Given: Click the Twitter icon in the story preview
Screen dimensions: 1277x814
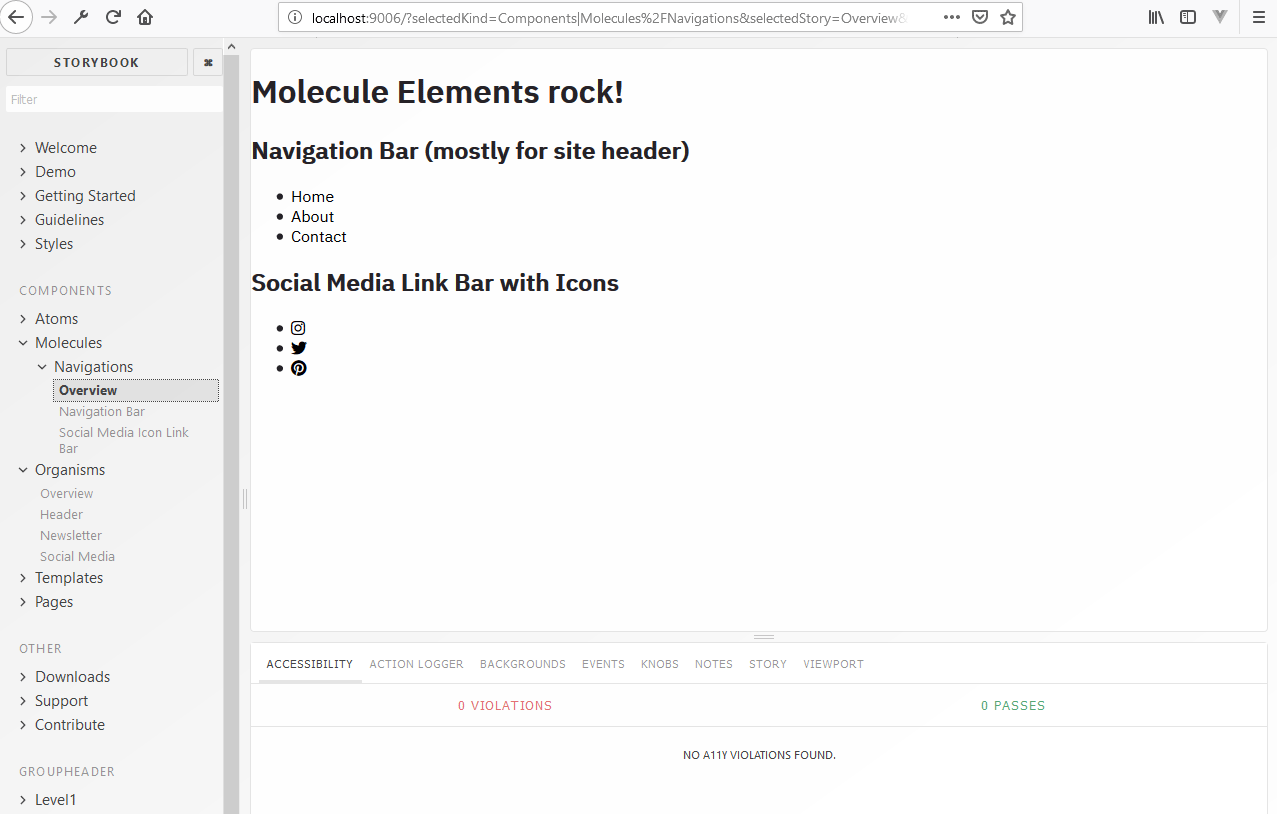Looking at the screenshot, I should pyautogui.click(x=298, y=347).
